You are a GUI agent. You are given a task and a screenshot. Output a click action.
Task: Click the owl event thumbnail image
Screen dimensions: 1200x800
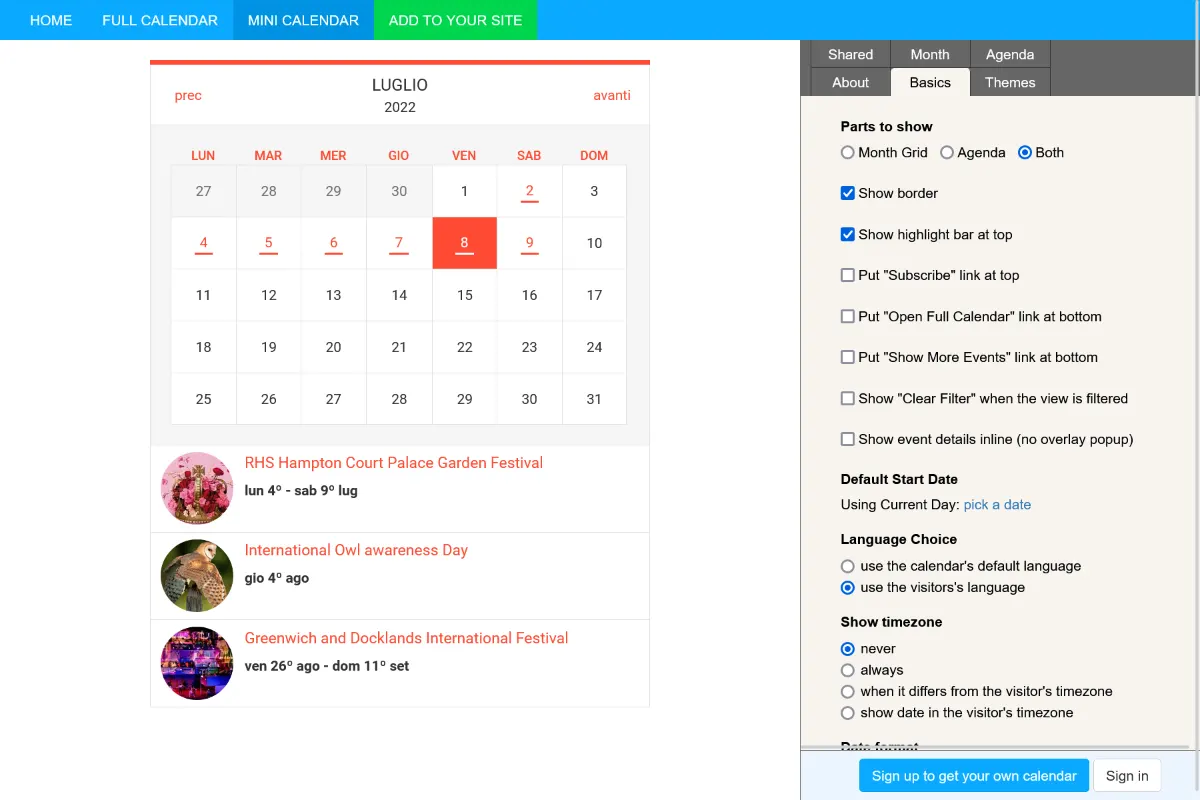coord(197,575)
